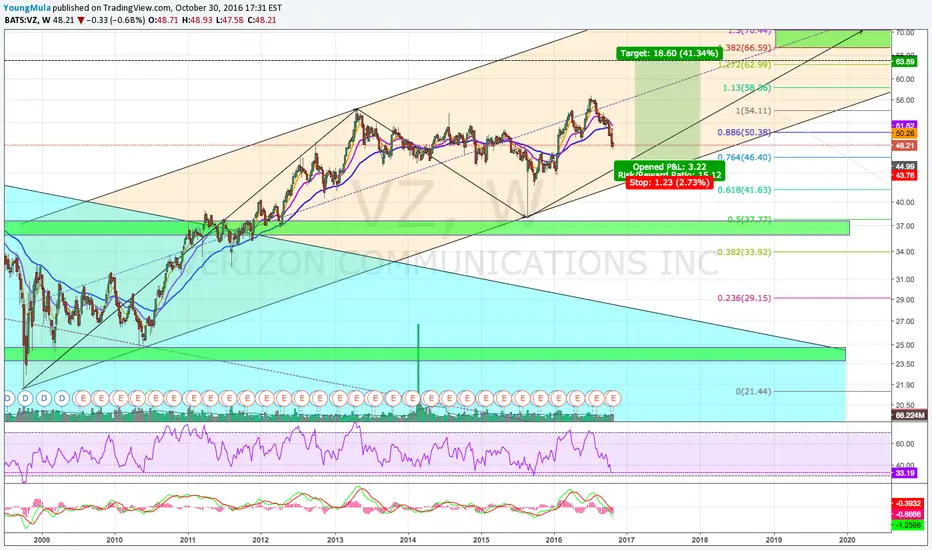Select the 1.382(66.59) Fibonacci level label
The height and width of the screenshot is (550, 932).
744,48
